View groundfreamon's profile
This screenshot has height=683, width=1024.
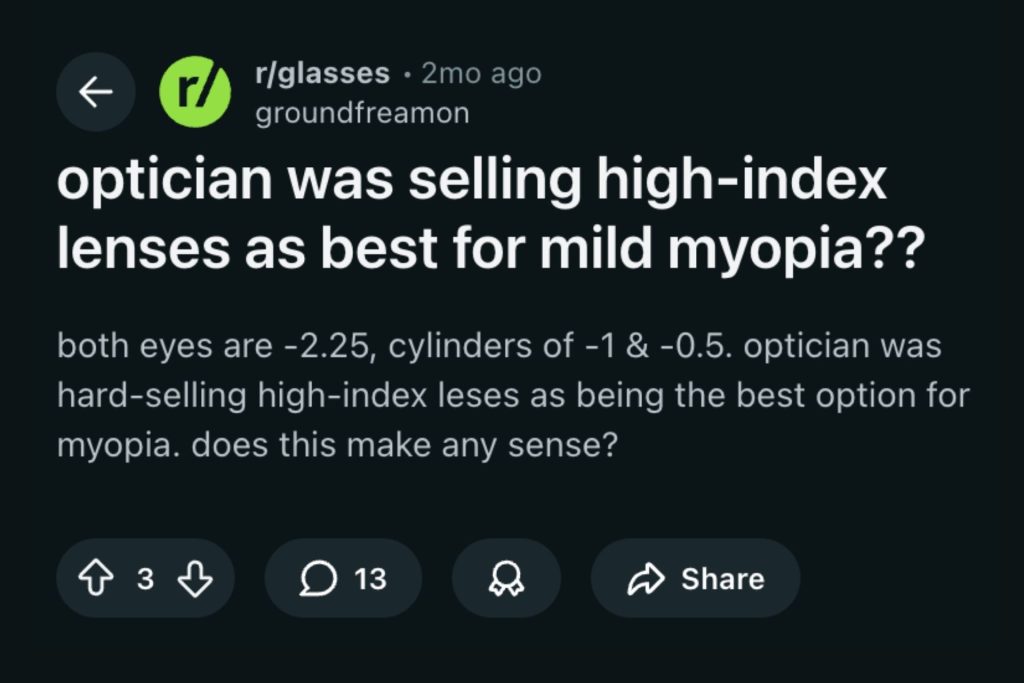point(361,112)
